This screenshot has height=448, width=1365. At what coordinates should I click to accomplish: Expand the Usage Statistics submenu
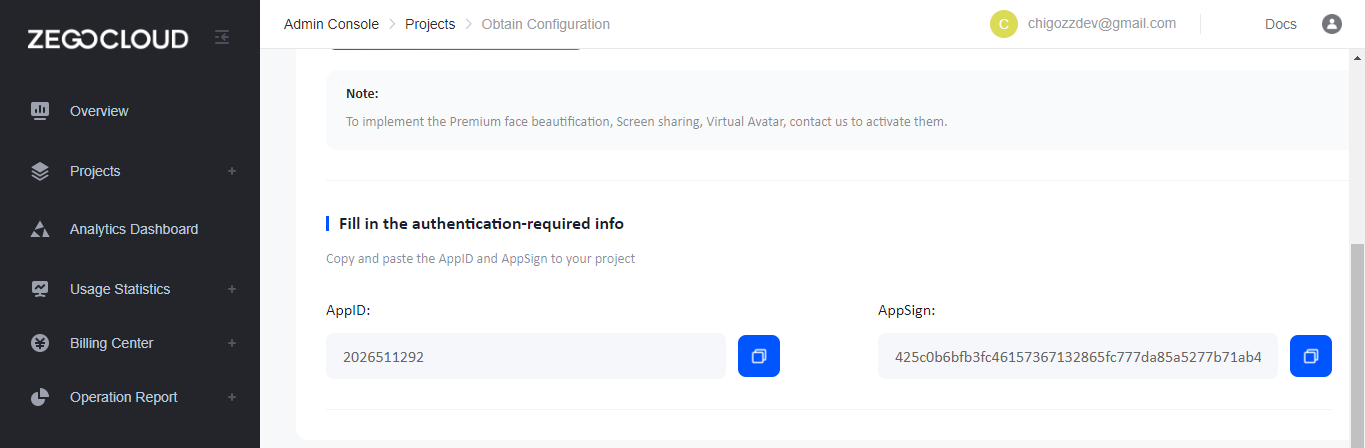click(232, 289)
